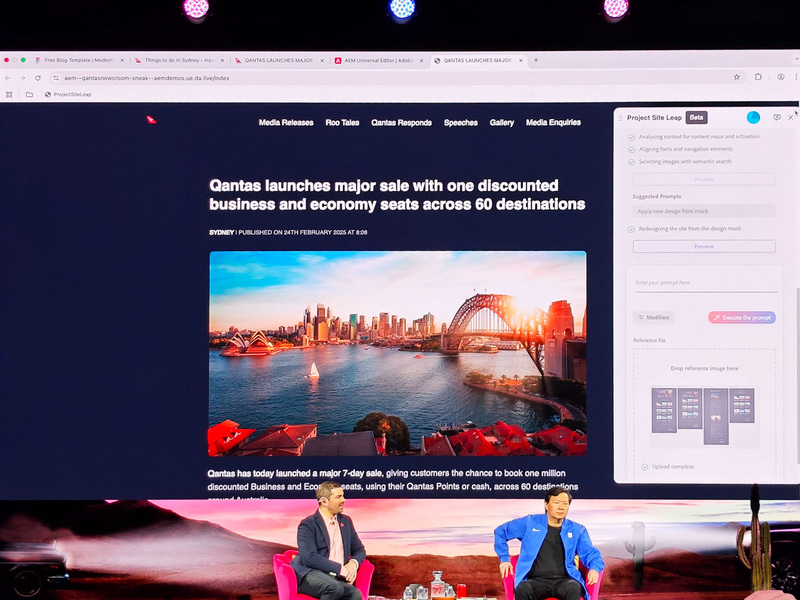
Task: Switch to Things to do in Sydney tab
Action: 179,60
